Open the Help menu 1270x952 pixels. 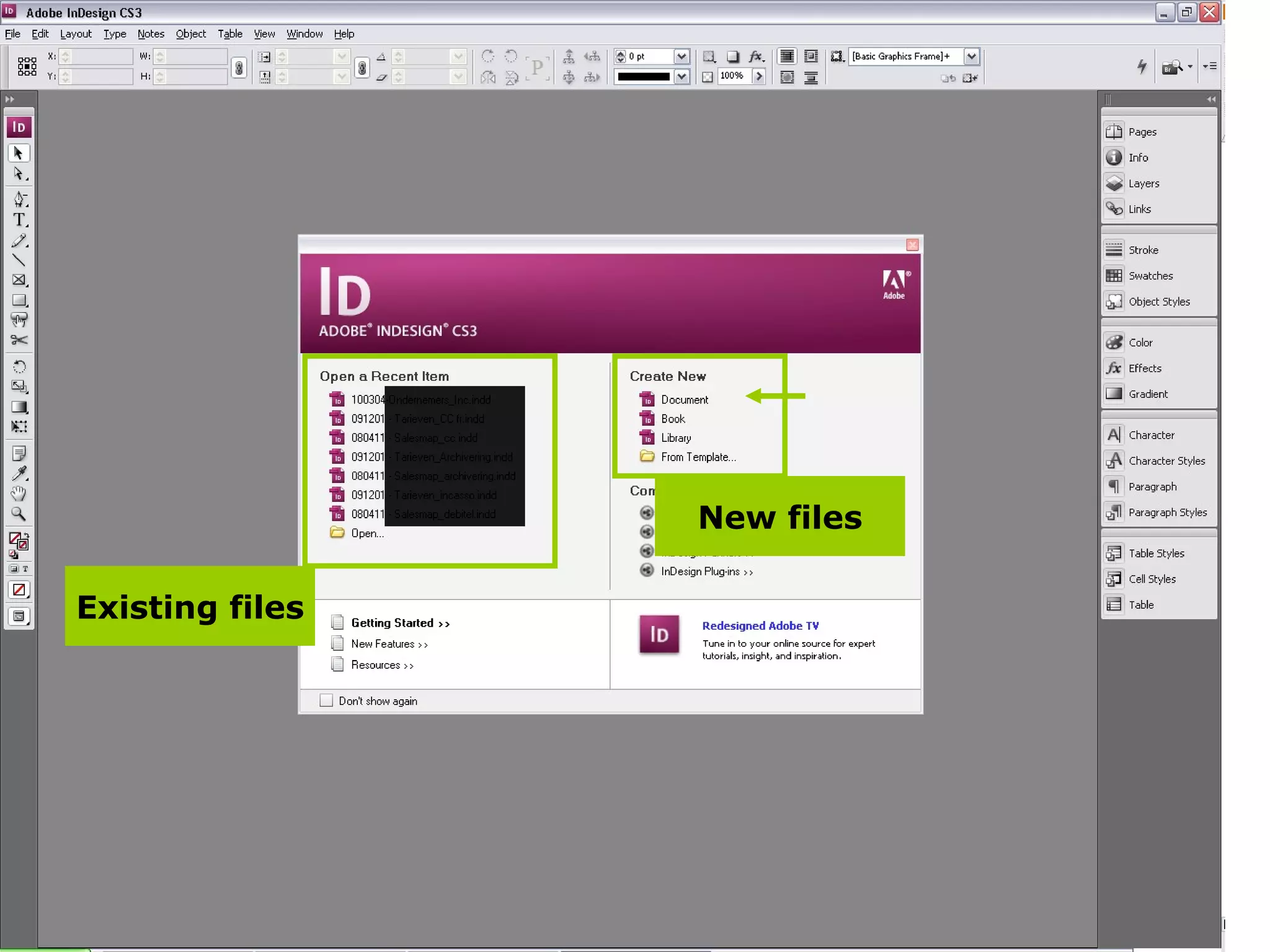pos(344,33)
